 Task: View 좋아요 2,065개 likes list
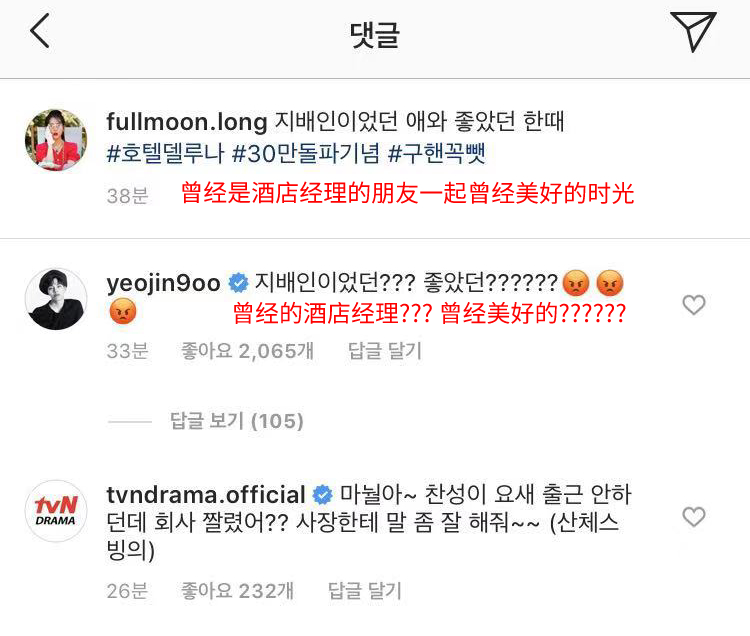[247, 351]
